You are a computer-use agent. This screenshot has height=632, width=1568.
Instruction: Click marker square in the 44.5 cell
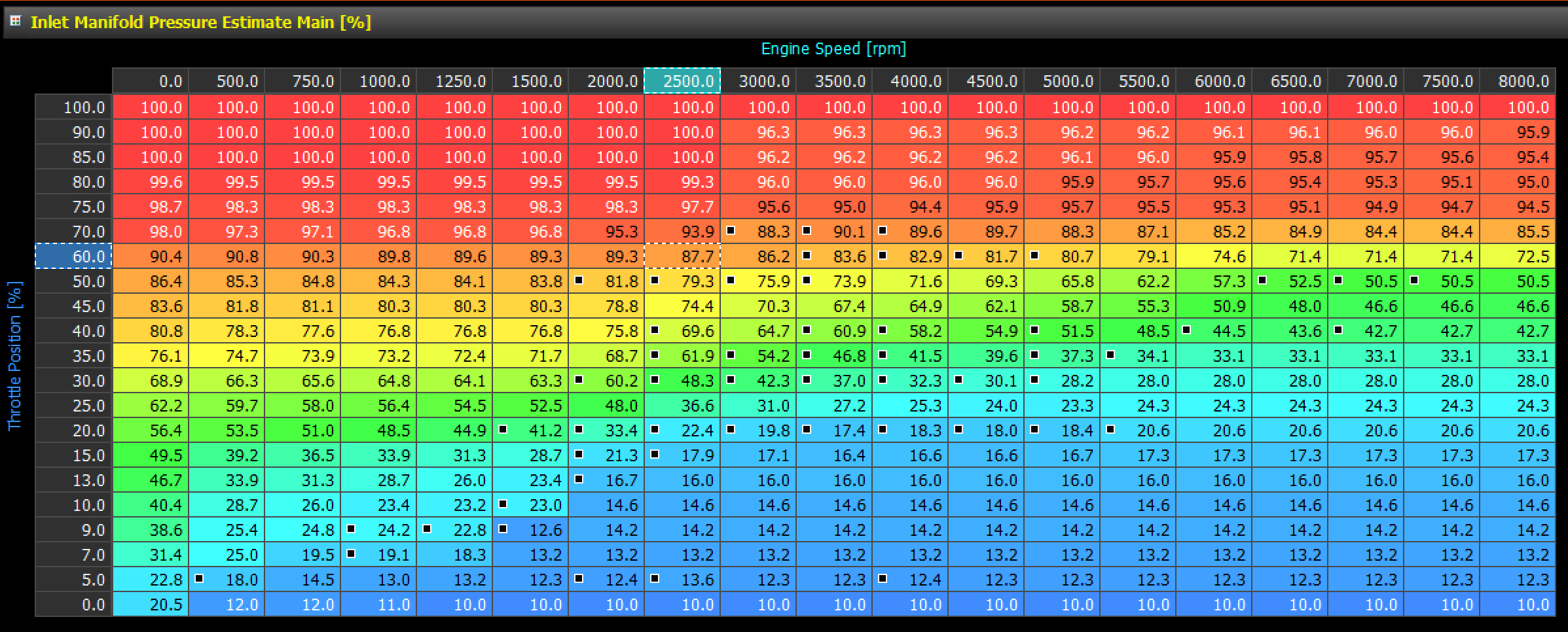coord(1186,330)
